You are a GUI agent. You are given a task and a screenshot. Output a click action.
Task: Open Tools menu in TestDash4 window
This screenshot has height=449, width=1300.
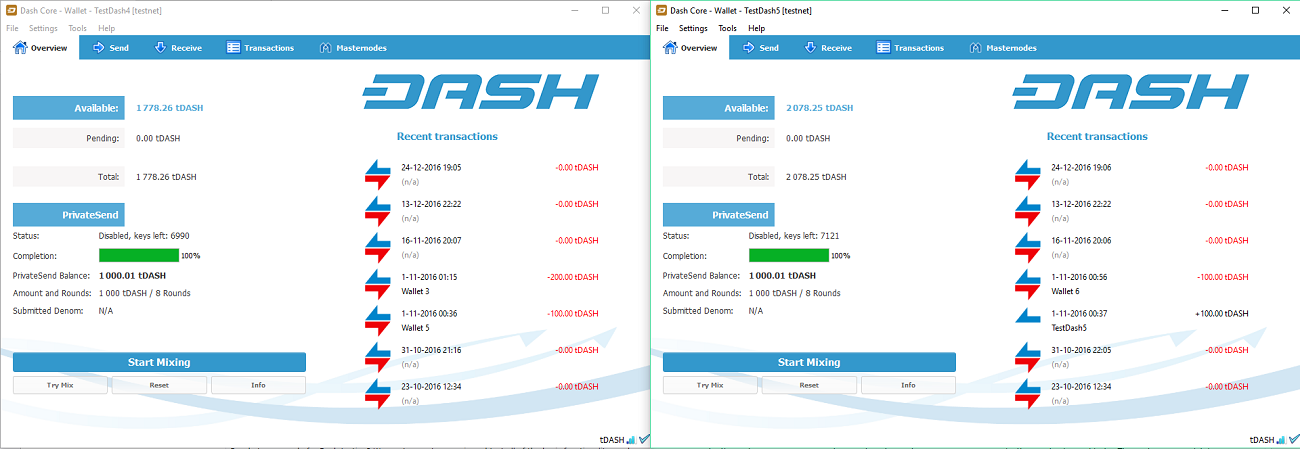coord(77,28)
